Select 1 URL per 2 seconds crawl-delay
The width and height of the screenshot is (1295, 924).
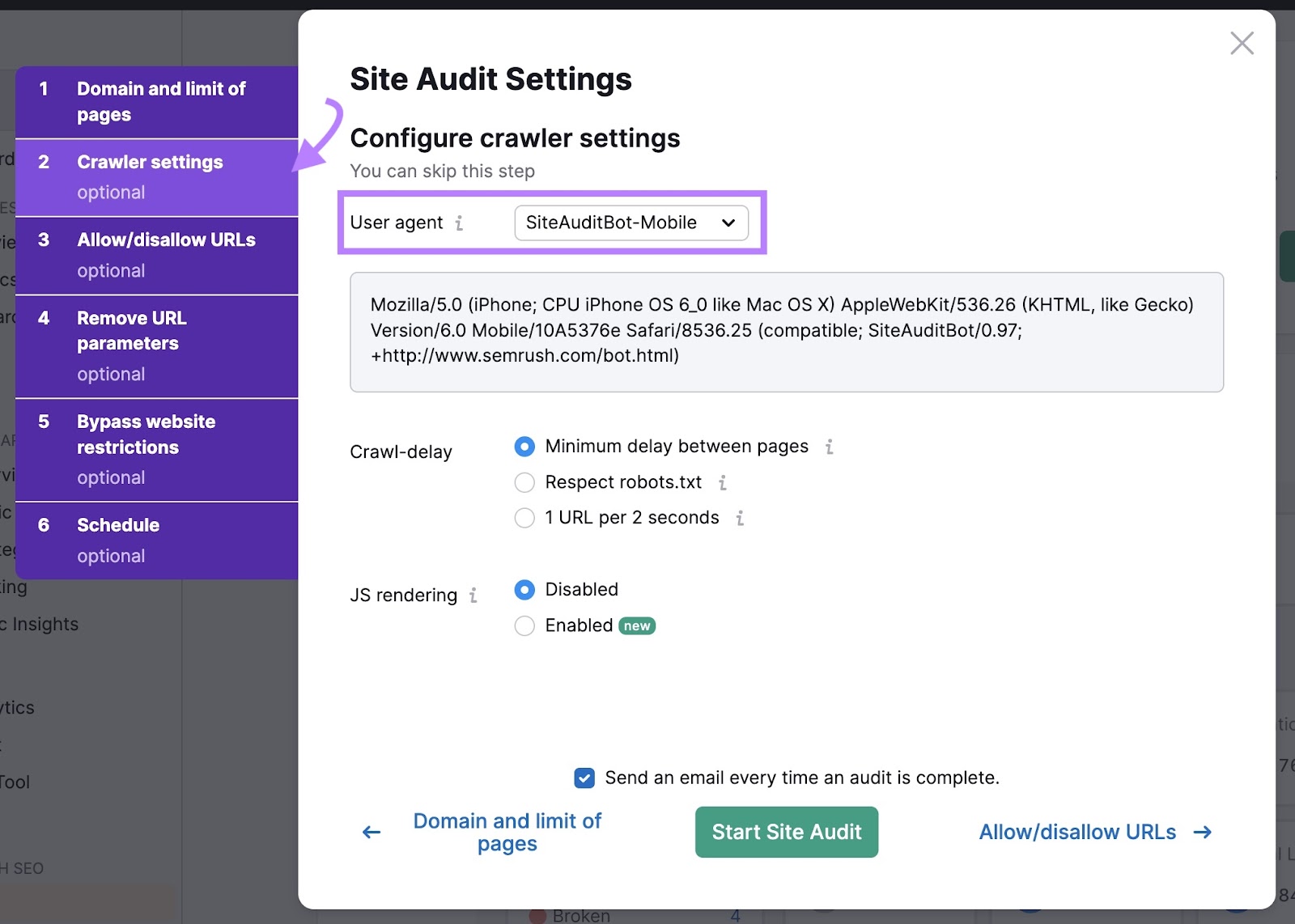pyautogui.click(x=524, y=518)
